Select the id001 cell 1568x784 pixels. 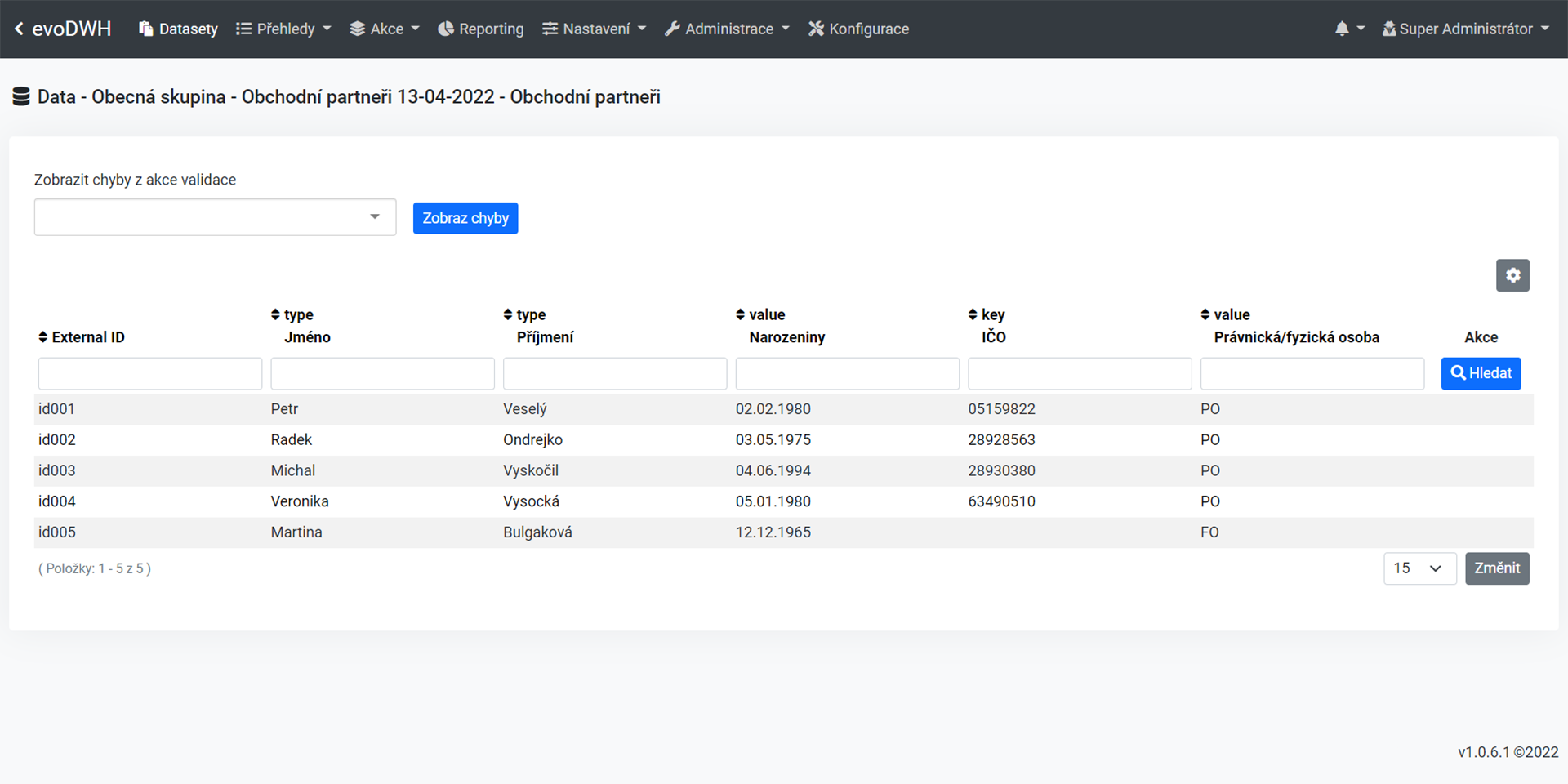(56, 409)
